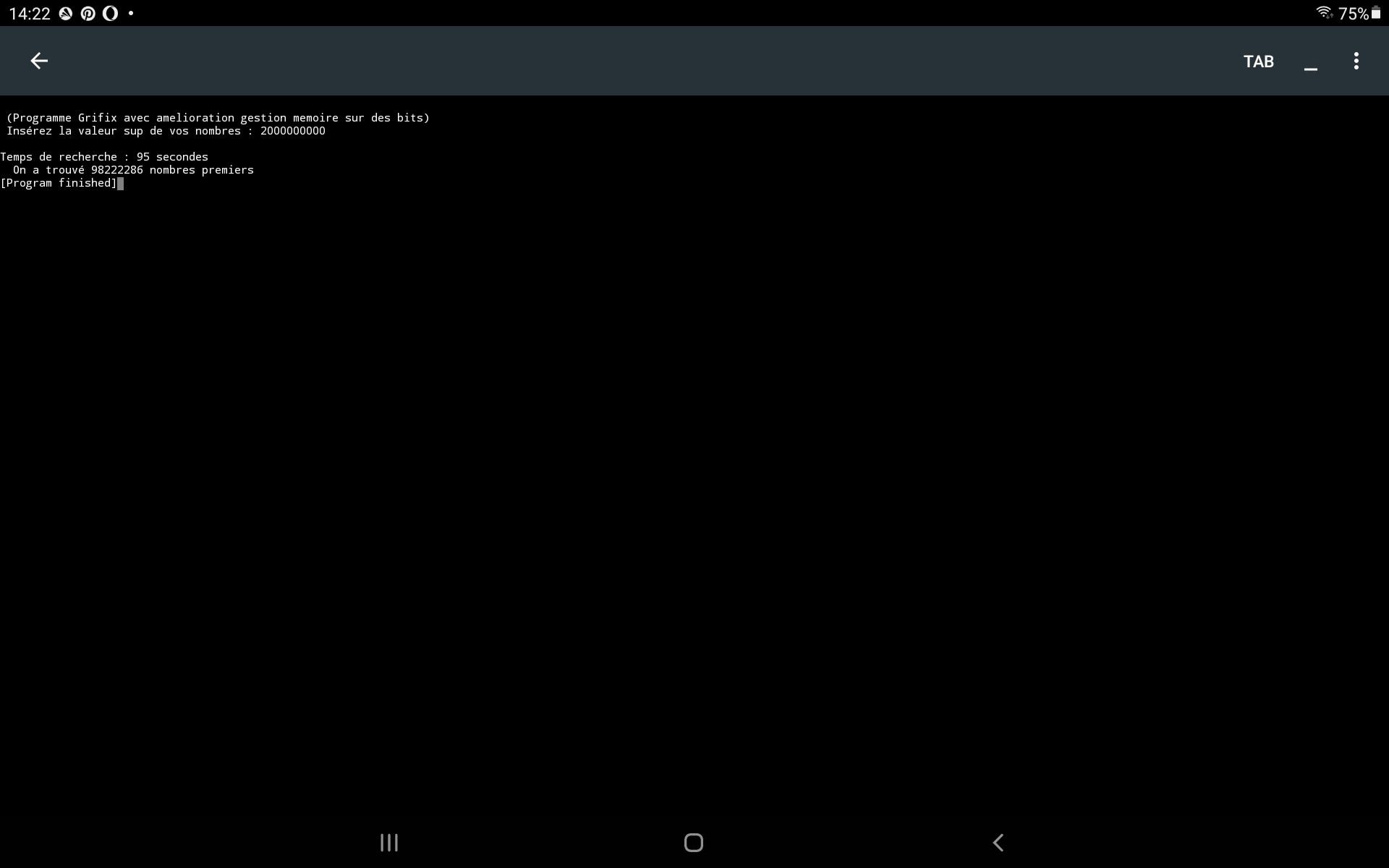This screenshot has height=868, width=1389.
Task: Tap the Wi-Fi status icon
Action: point(1324,13)
